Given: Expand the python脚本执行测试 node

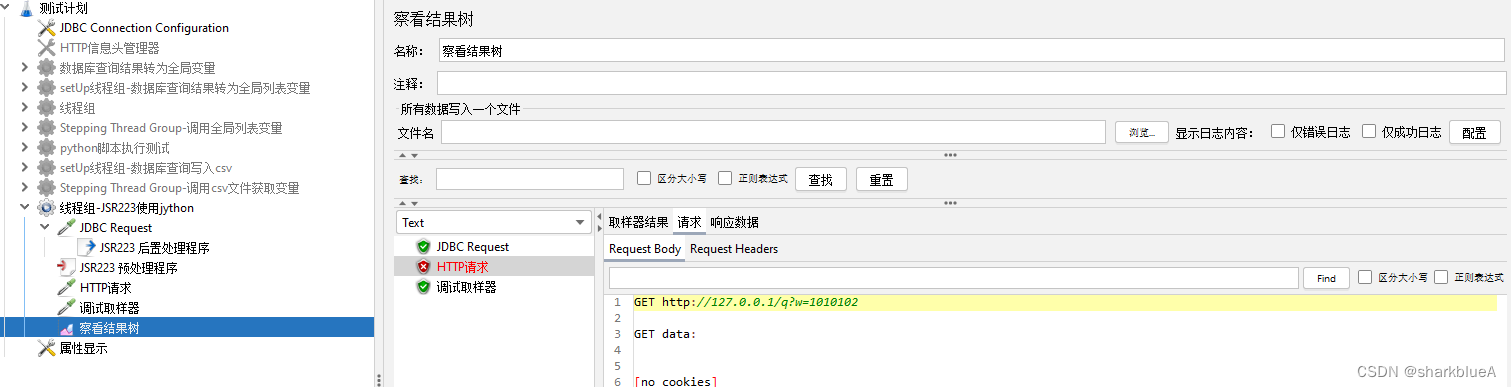Looking at the screenshot, I should (25, 148).
